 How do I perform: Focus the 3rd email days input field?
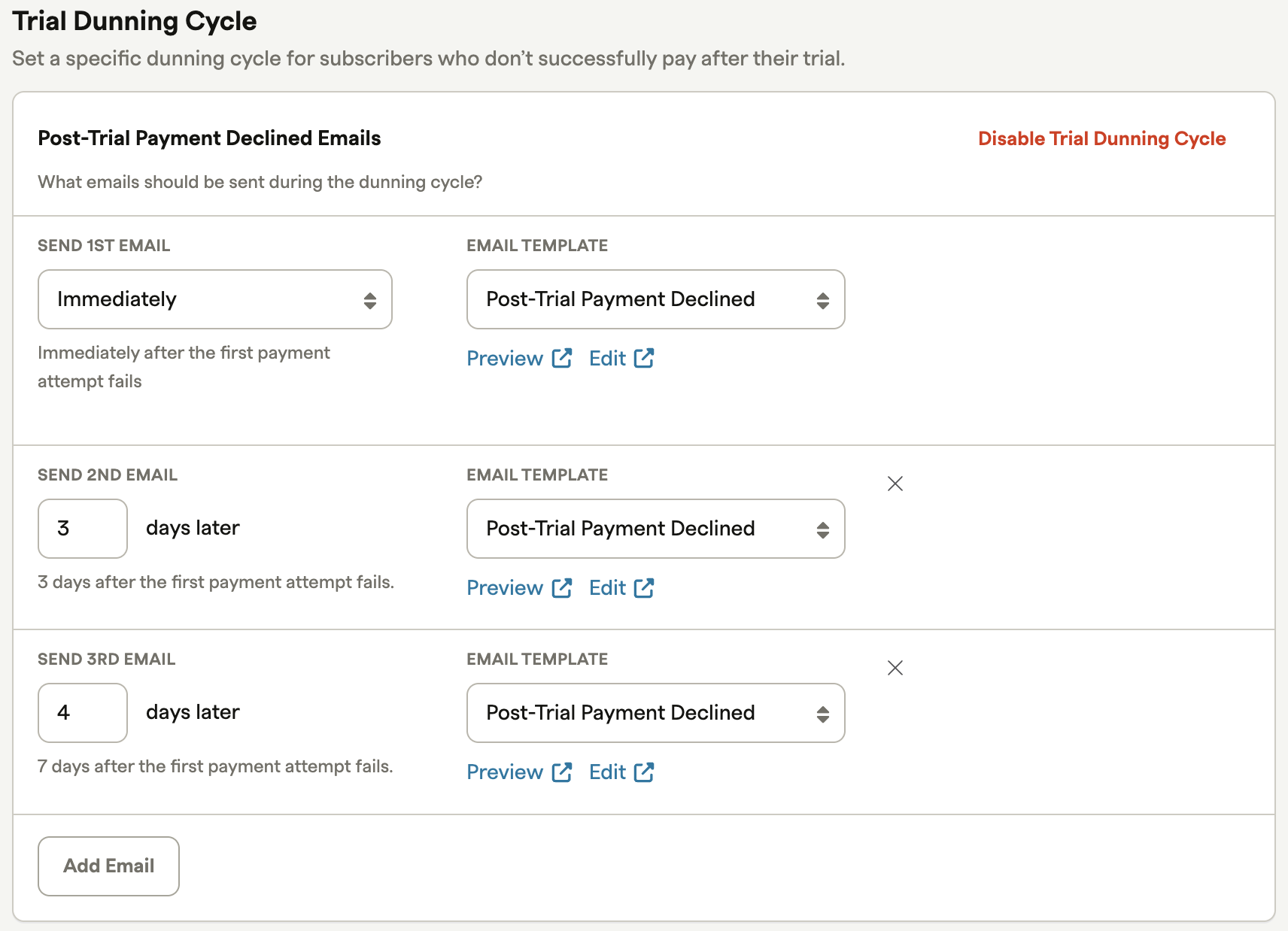tap(83, 713)
